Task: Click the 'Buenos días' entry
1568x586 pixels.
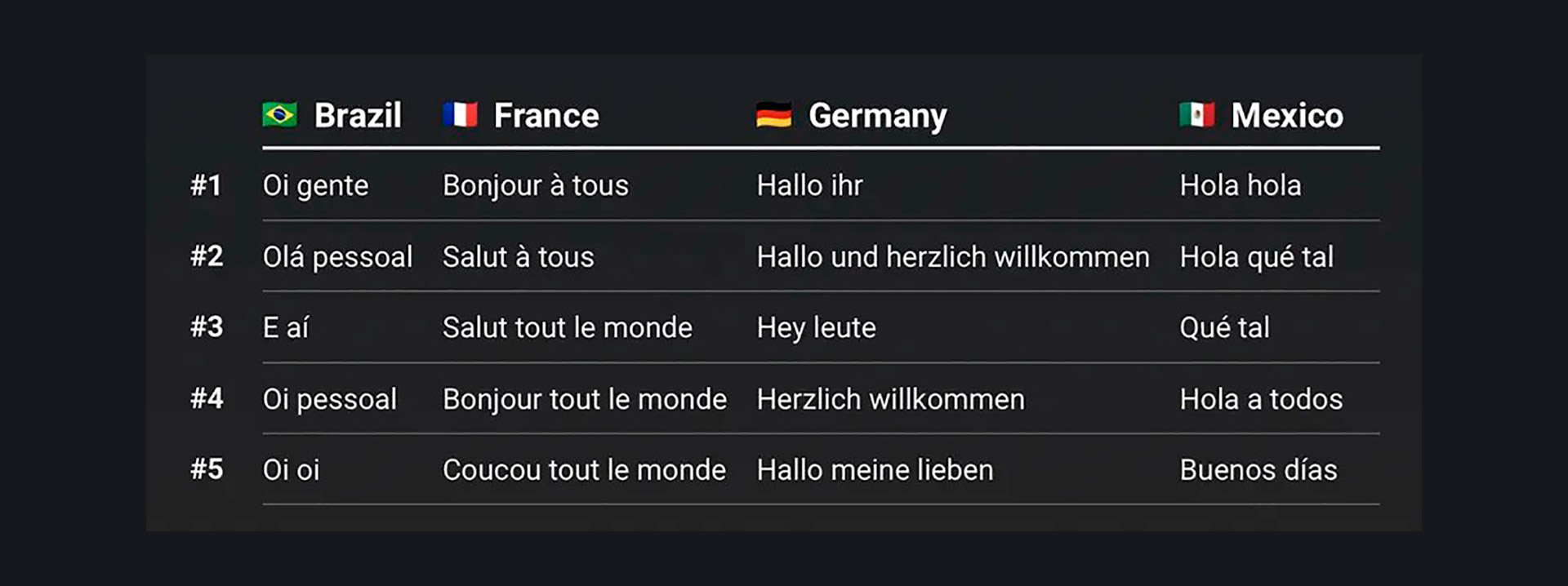Action: [1258, 470]
